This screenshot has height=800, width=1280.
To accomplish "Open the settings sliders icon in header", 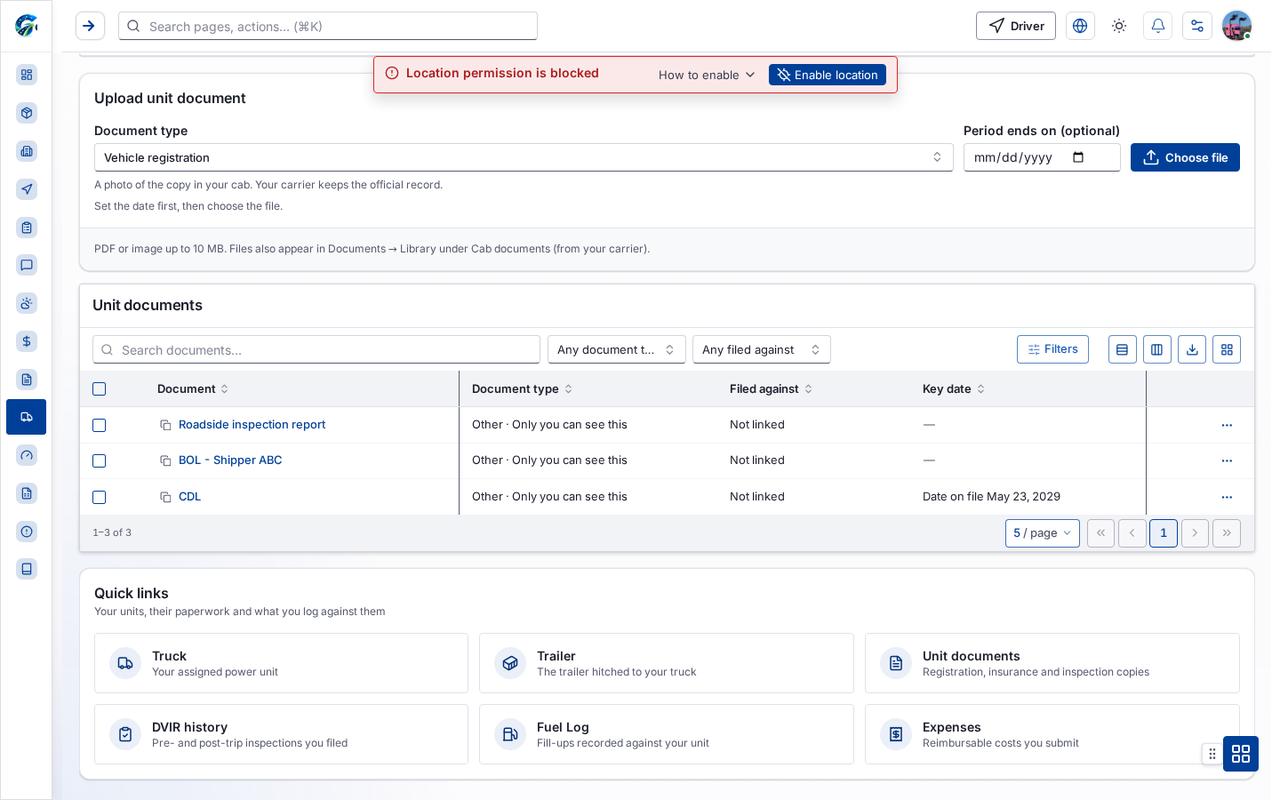I will (x=1197, y=26).
